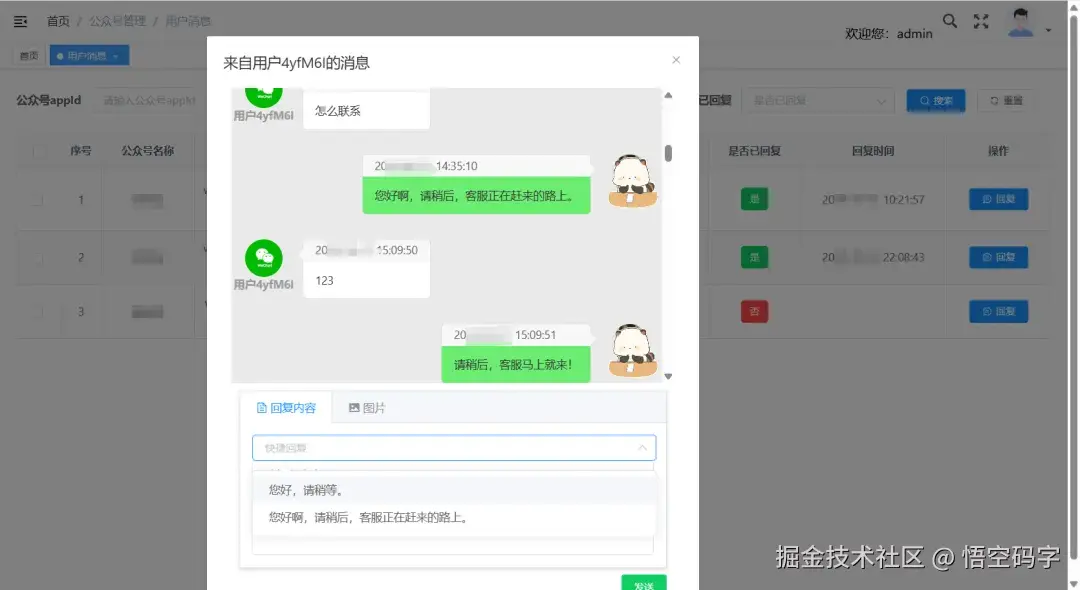This screenshot has height=590, width=1080.
Task: Collapse the sidebar with the hamburger icon
Action: tap(21, 20)
